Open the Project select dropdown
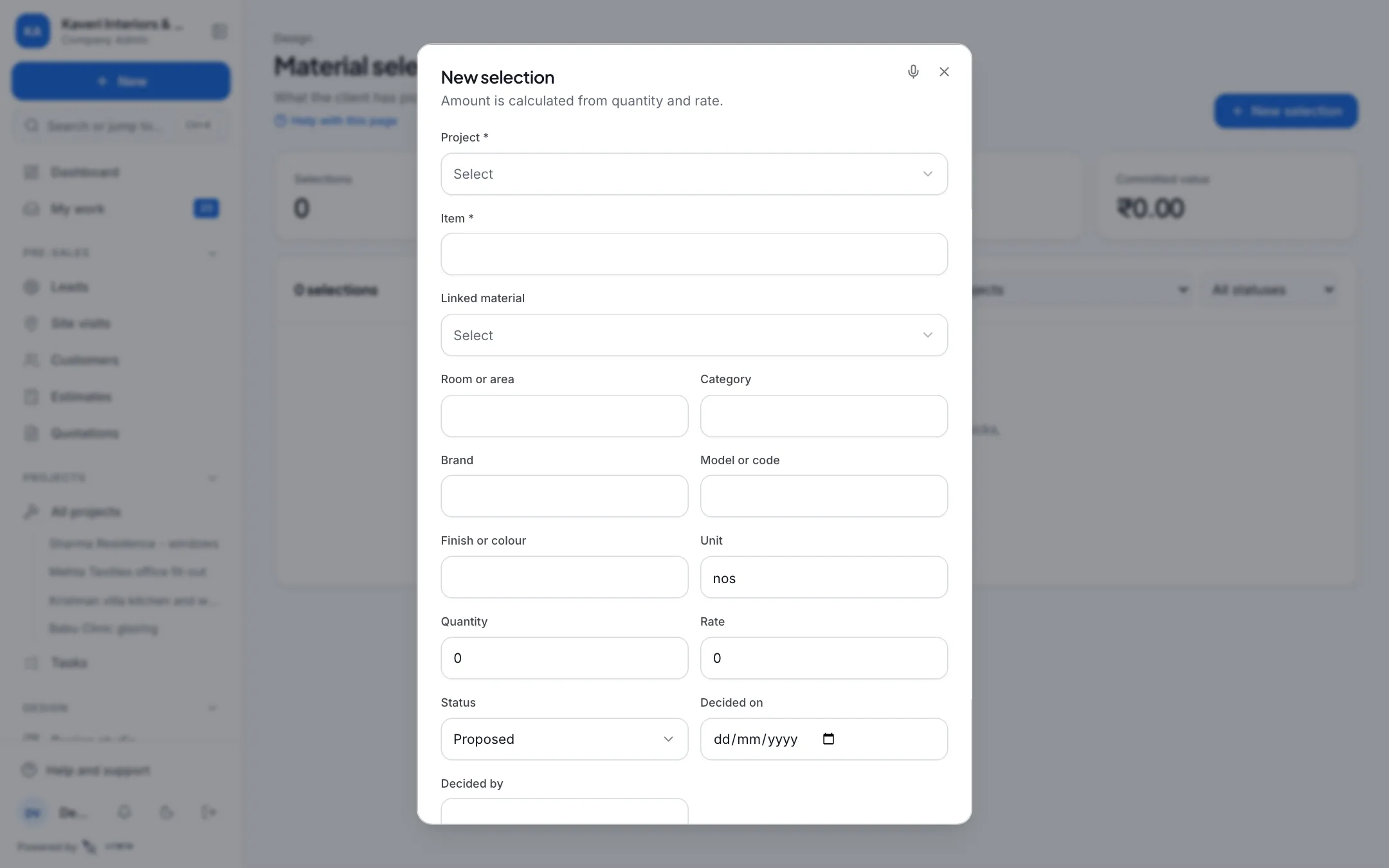 [x=694, y=174]
